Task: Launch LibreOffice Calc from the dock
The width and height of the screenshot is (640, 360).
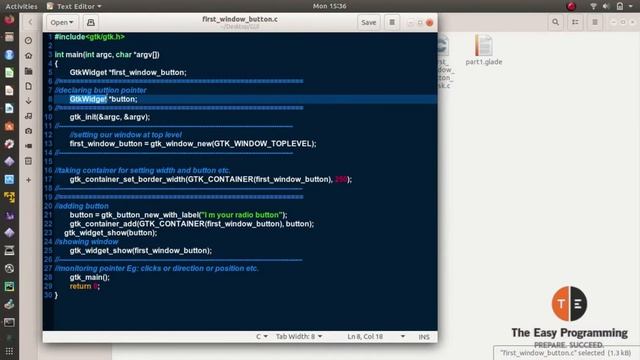Action: tap(9, 73)
